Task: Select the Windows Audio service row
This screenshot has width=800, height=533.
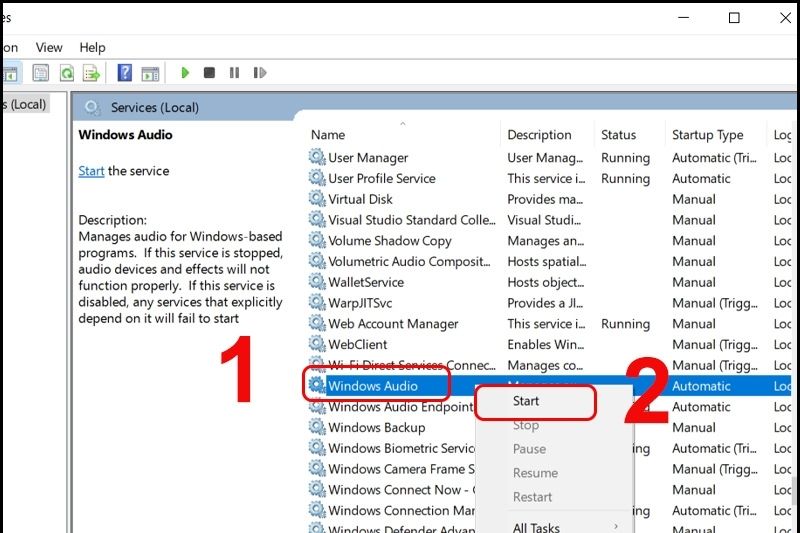Action: (x=373, y=386)
